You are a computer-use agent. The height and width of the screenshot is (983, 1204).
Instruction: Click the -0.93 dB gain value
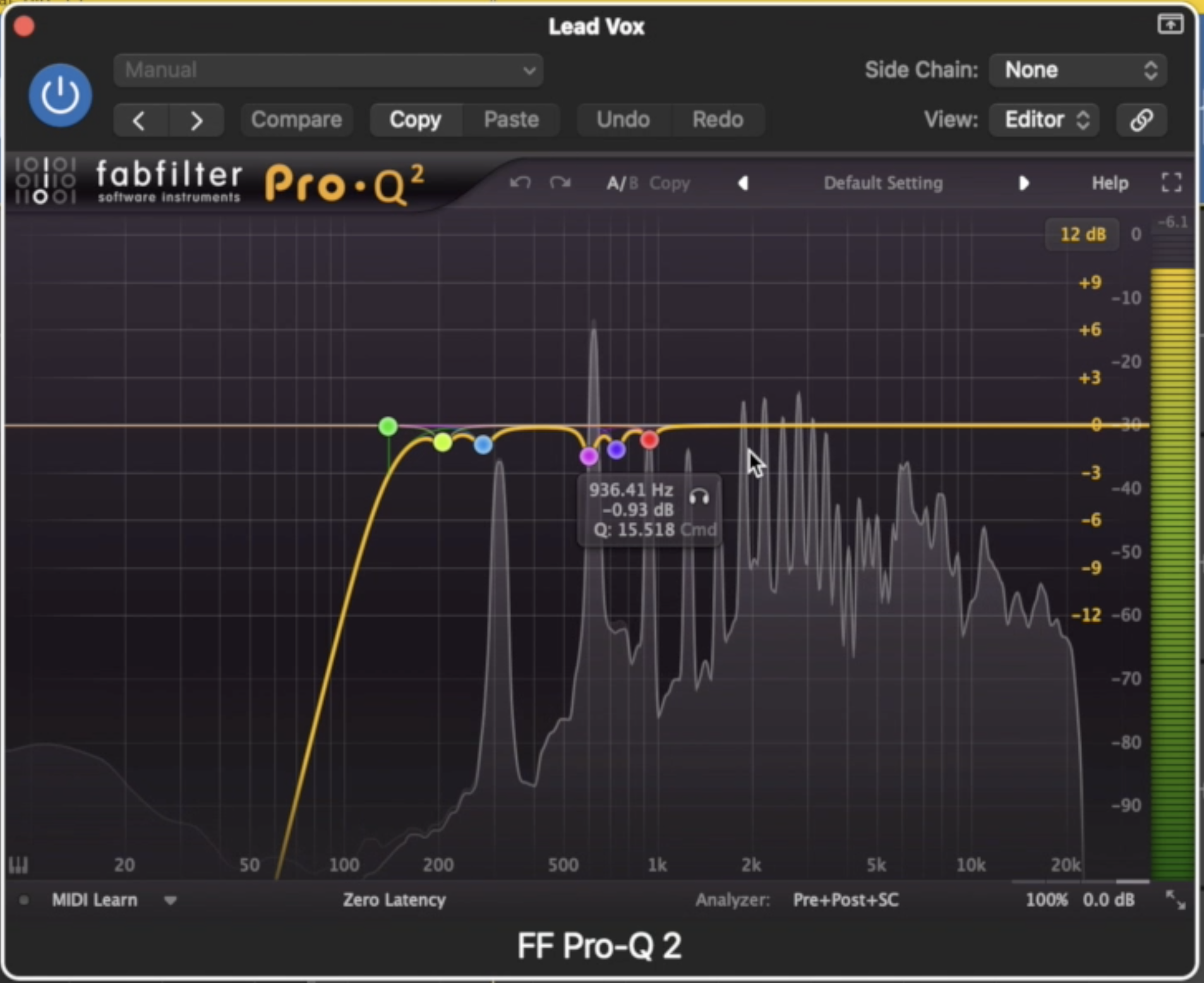[638, 510]
